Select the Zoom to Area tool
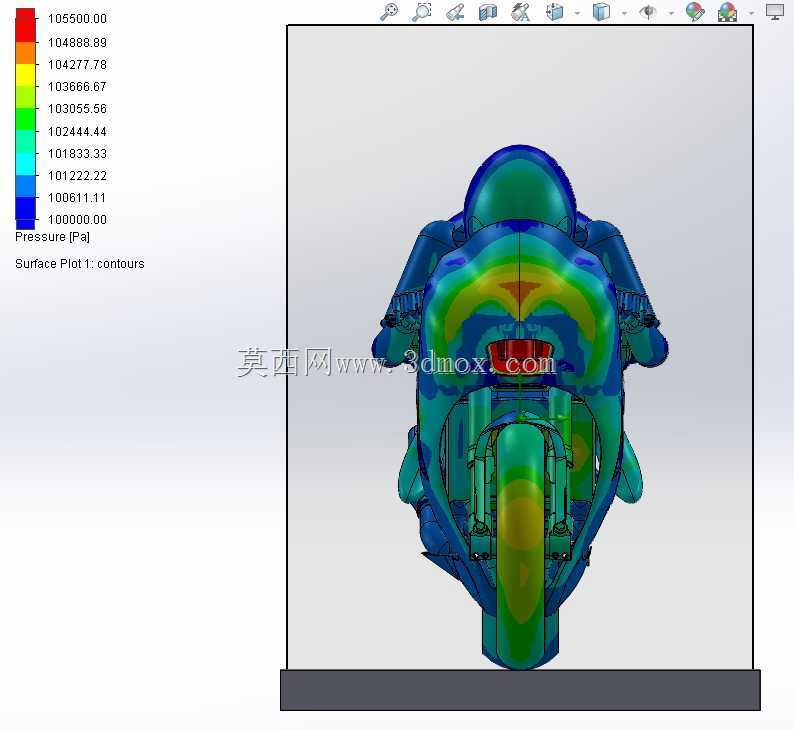The height and width of the screenshot is (730, 794). coord(421,12)
